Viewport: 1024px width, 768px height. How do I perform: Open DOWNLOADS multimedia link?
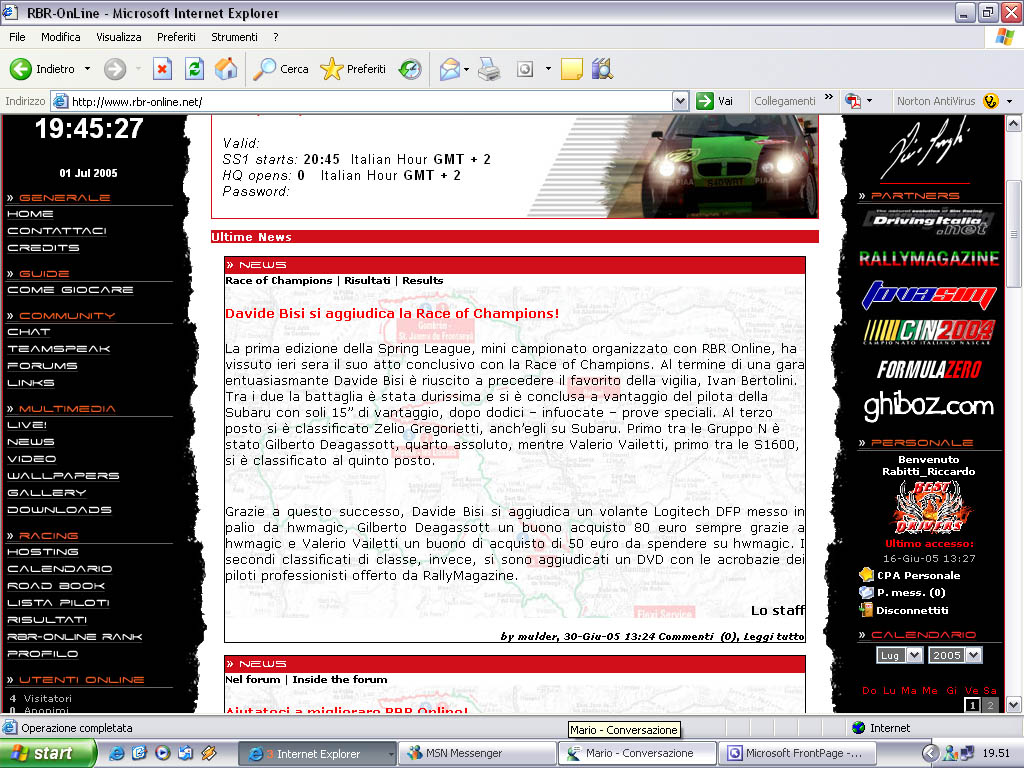tap(59, 509)
